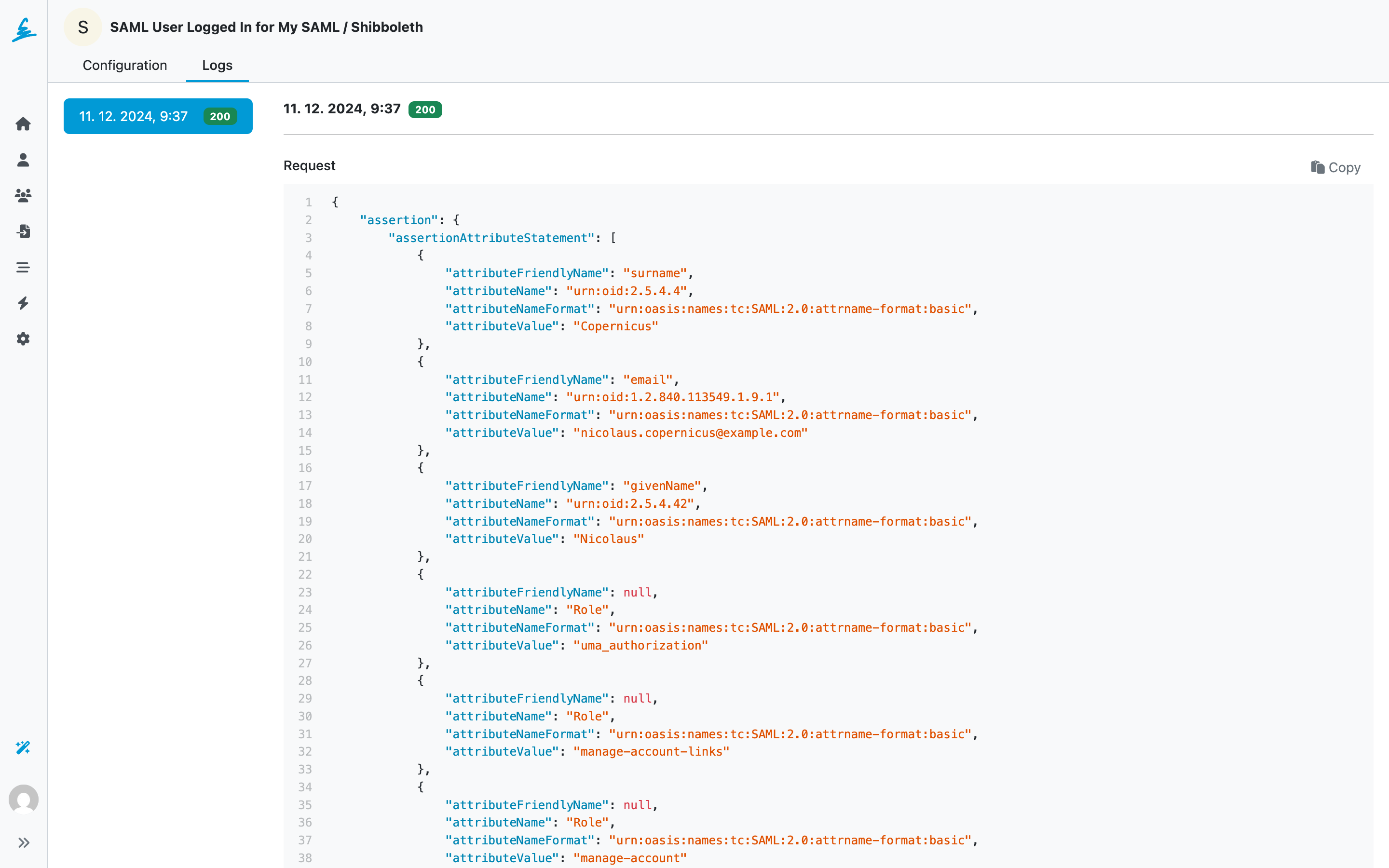Click line number 1 in code gutter
1389x868 pixels.
coord(308,202)
